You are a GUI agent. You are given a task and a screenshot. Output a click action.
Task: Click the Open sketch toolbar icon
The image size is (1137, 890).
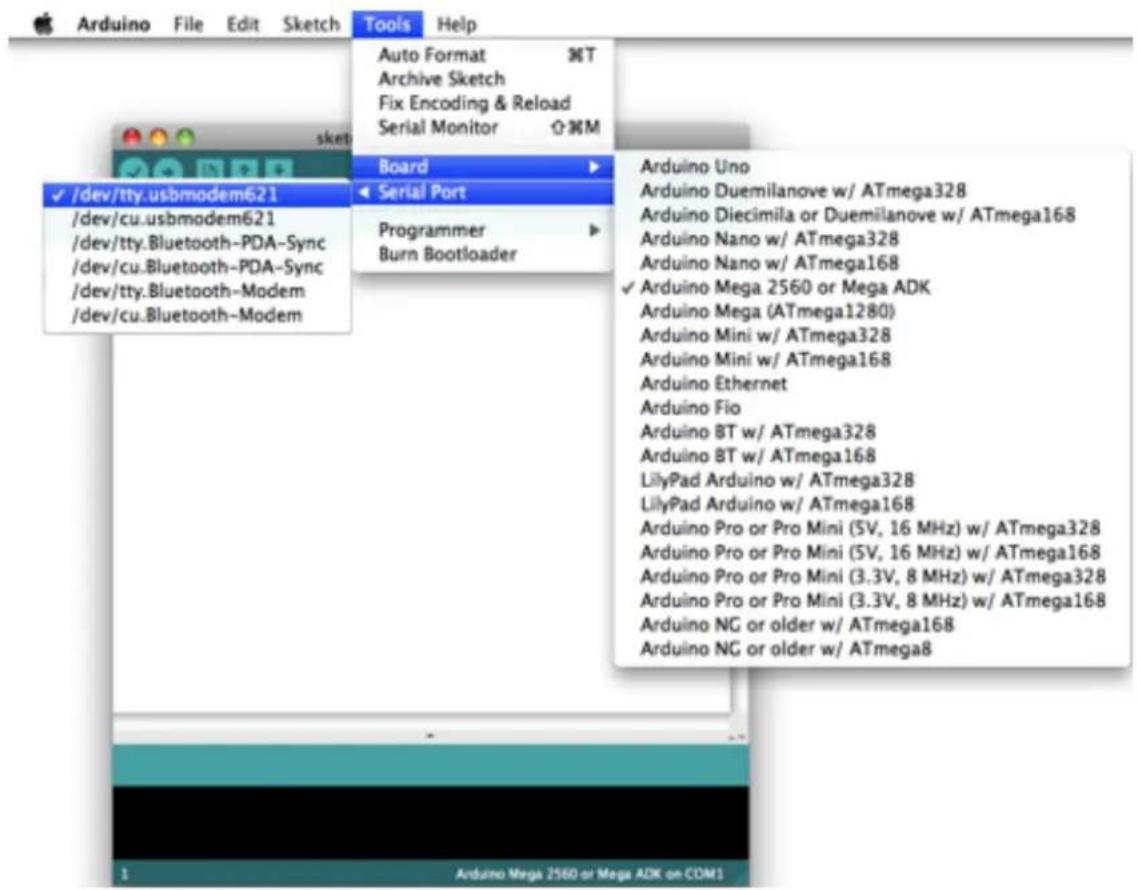click(244, 170)
